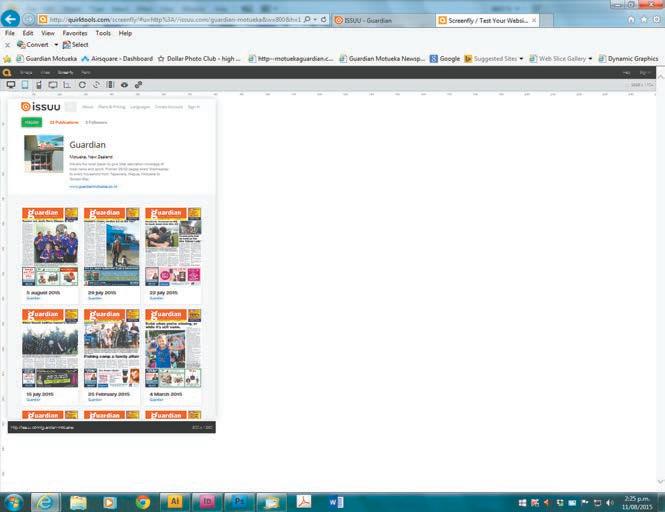Launch Photoshop from the taskbar

[239, 502]
